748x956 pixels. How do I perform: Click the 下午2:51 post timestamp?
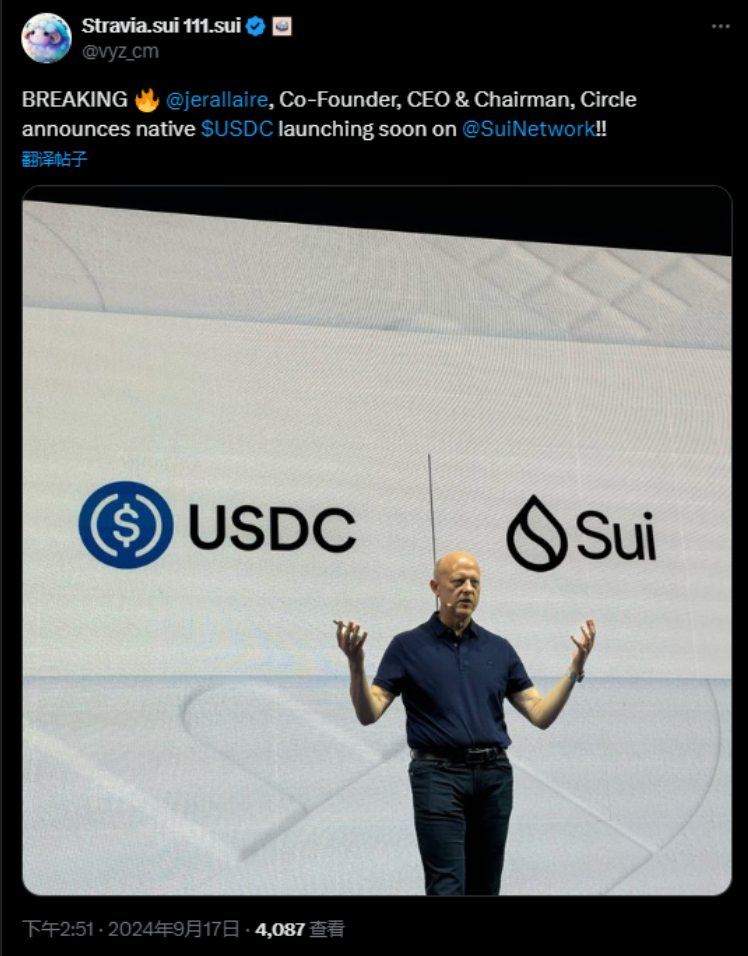point(58,929)
